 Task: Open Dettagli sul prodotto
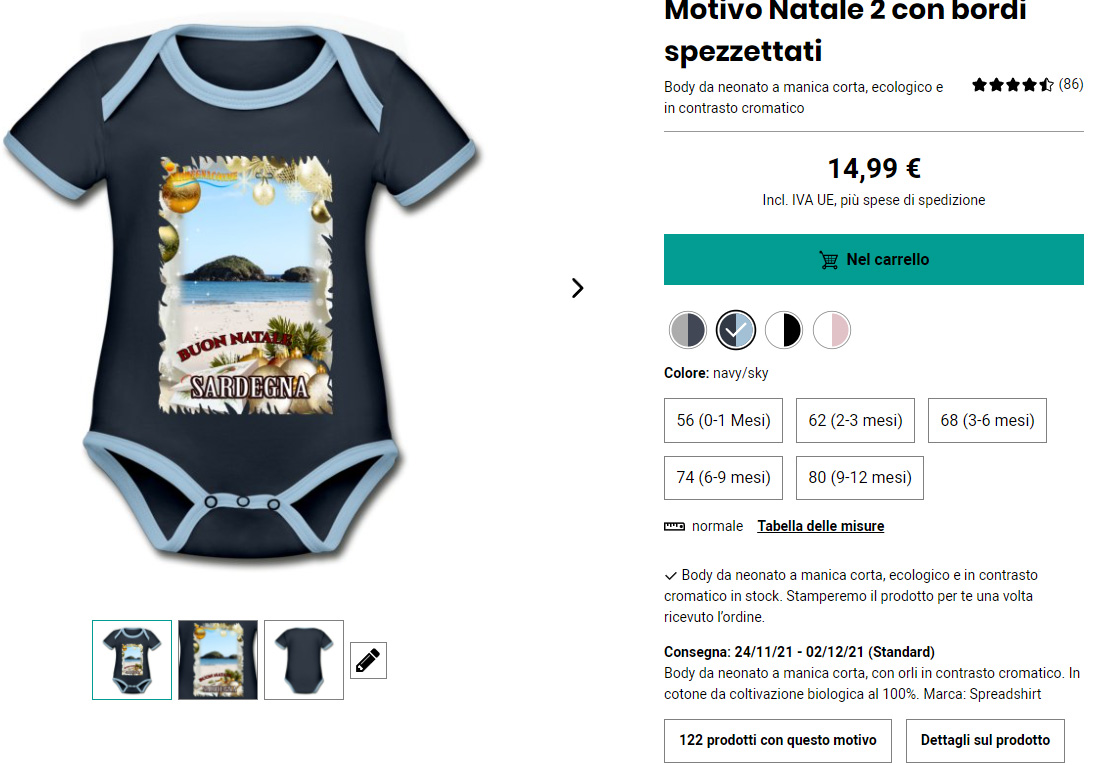point(985,740)
